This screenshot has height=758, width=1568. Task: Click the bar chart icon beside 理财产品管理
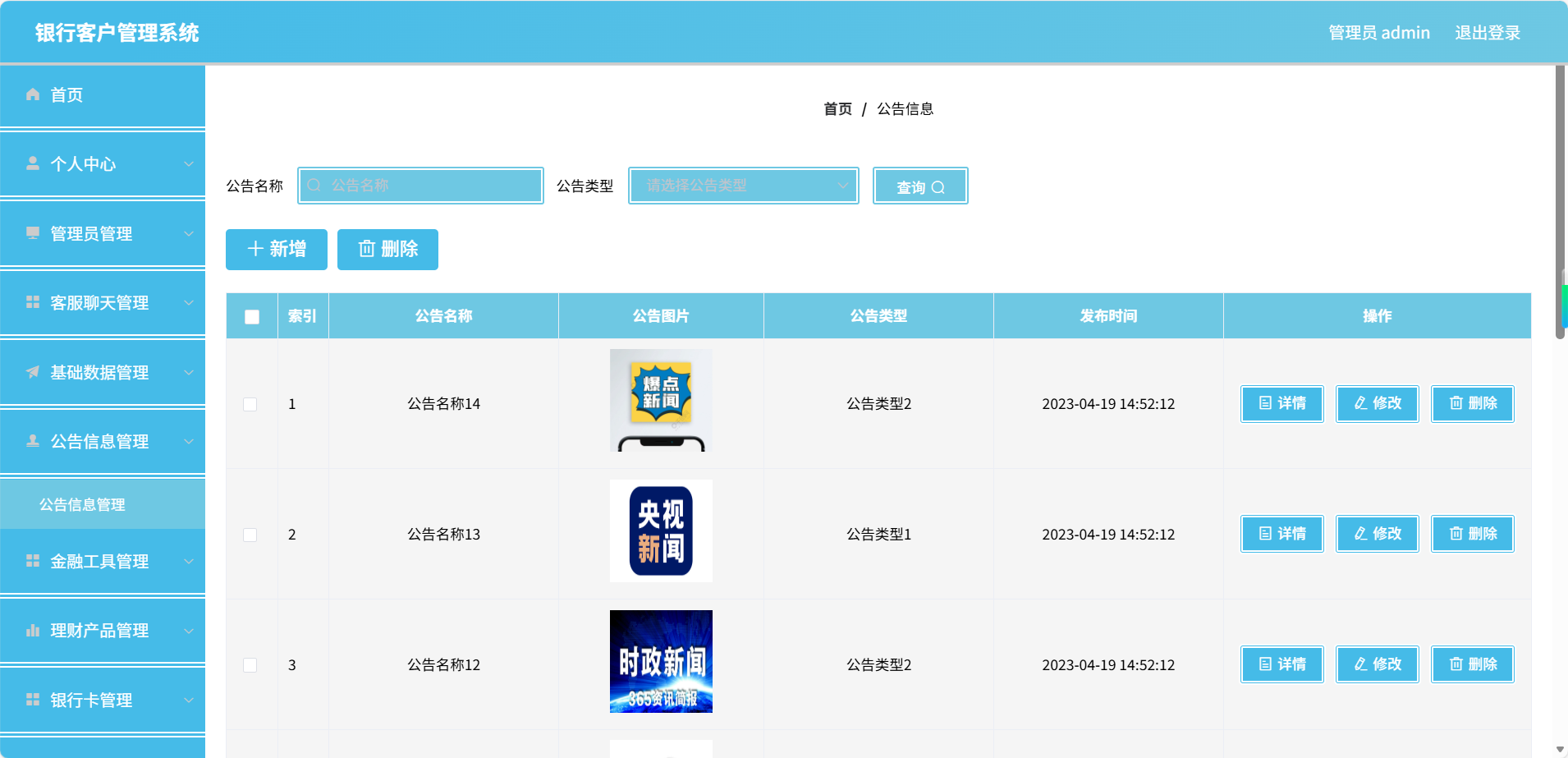coord(33,631)
